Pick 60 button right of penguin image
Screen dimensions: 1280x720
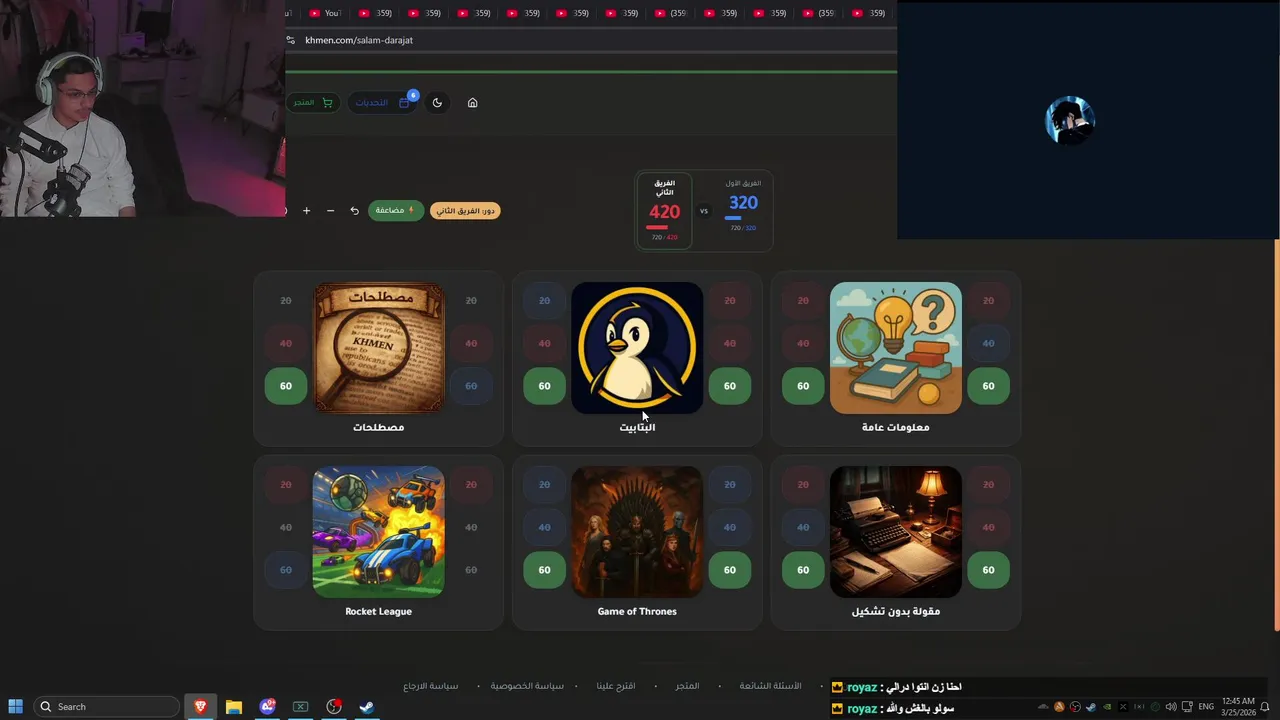click(729, 385)
